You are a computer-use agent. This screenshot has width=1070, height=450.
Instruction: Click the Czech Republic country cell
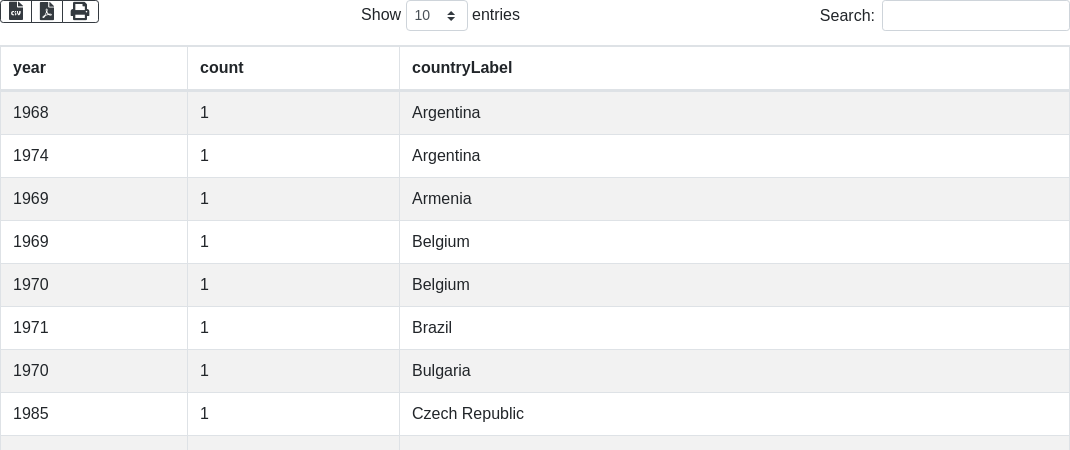[x=468, y=414]
